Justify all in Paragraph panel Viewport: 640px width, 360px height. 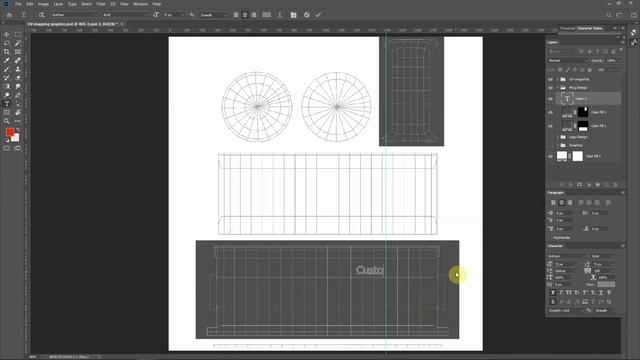608,203
